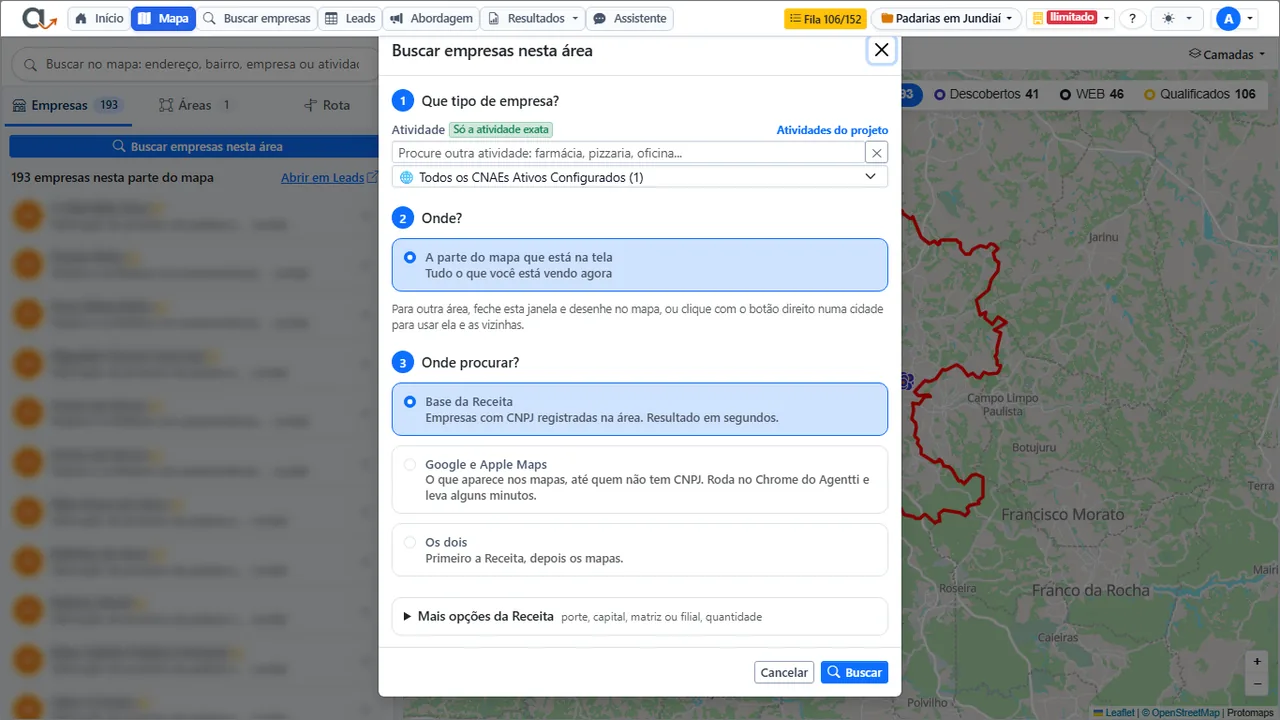The image size is (1280, 720).
Task: Click the app logo in the top-left corner
Action: pyautogui.click(x=39, y=19)
